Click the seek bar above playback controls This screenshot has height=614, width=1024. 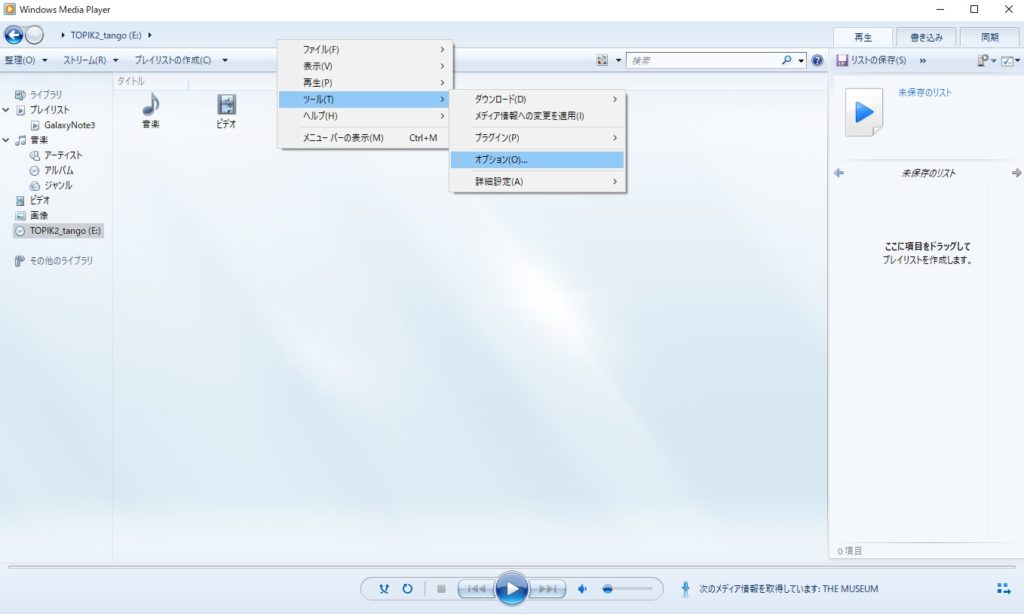coord(512,567)
